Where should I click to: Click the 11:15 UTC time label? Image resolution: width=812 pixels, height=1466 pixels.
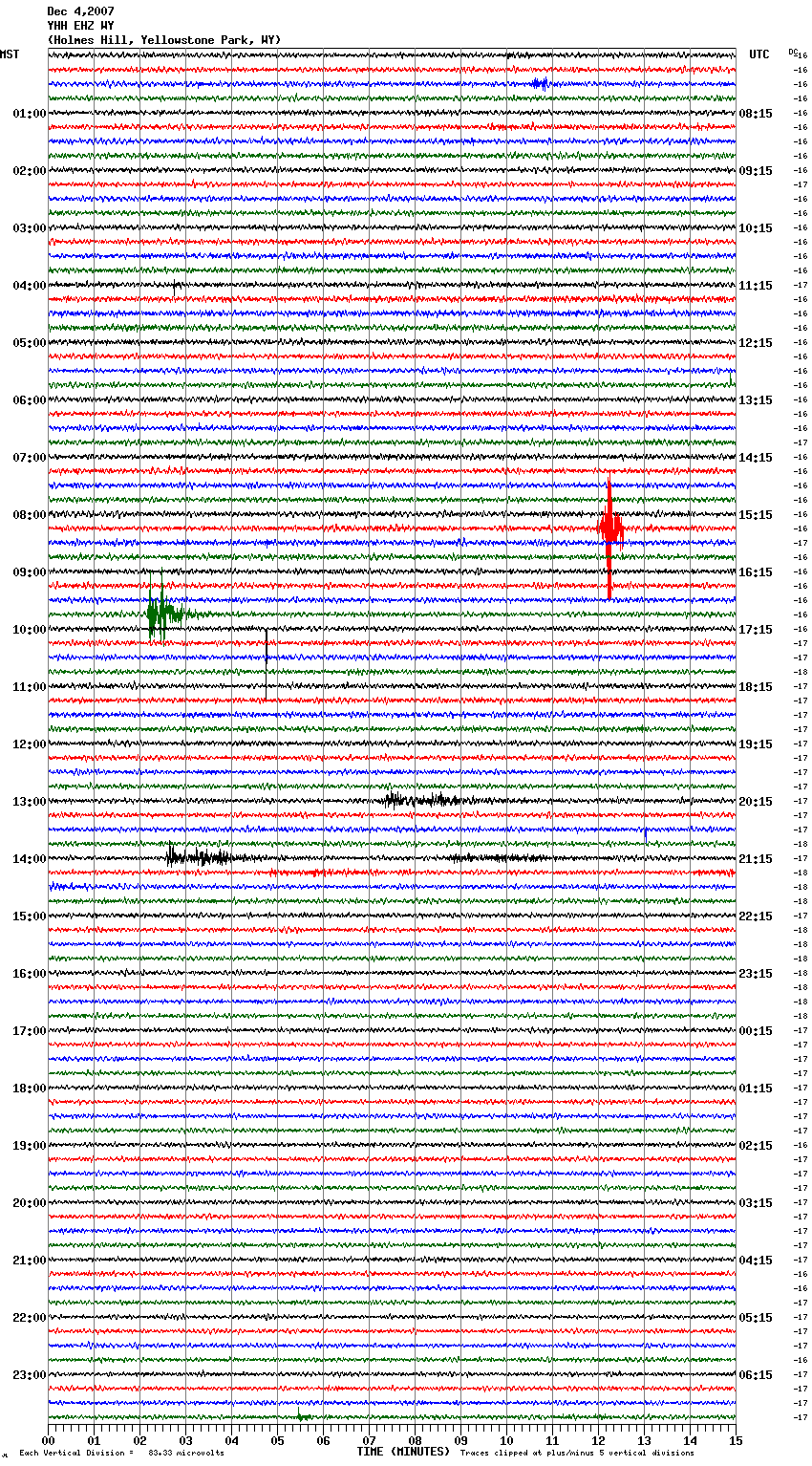[x=756, y=286]
